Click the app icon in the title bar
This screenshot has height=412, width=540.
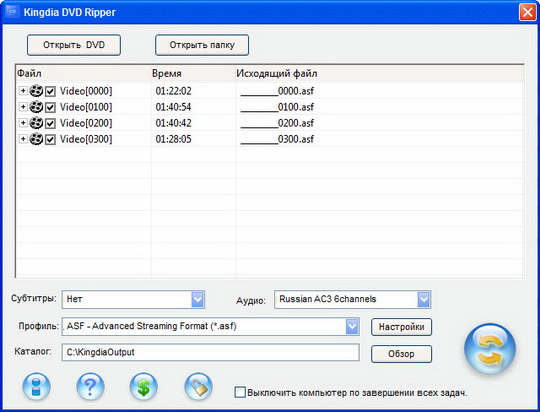12,12
